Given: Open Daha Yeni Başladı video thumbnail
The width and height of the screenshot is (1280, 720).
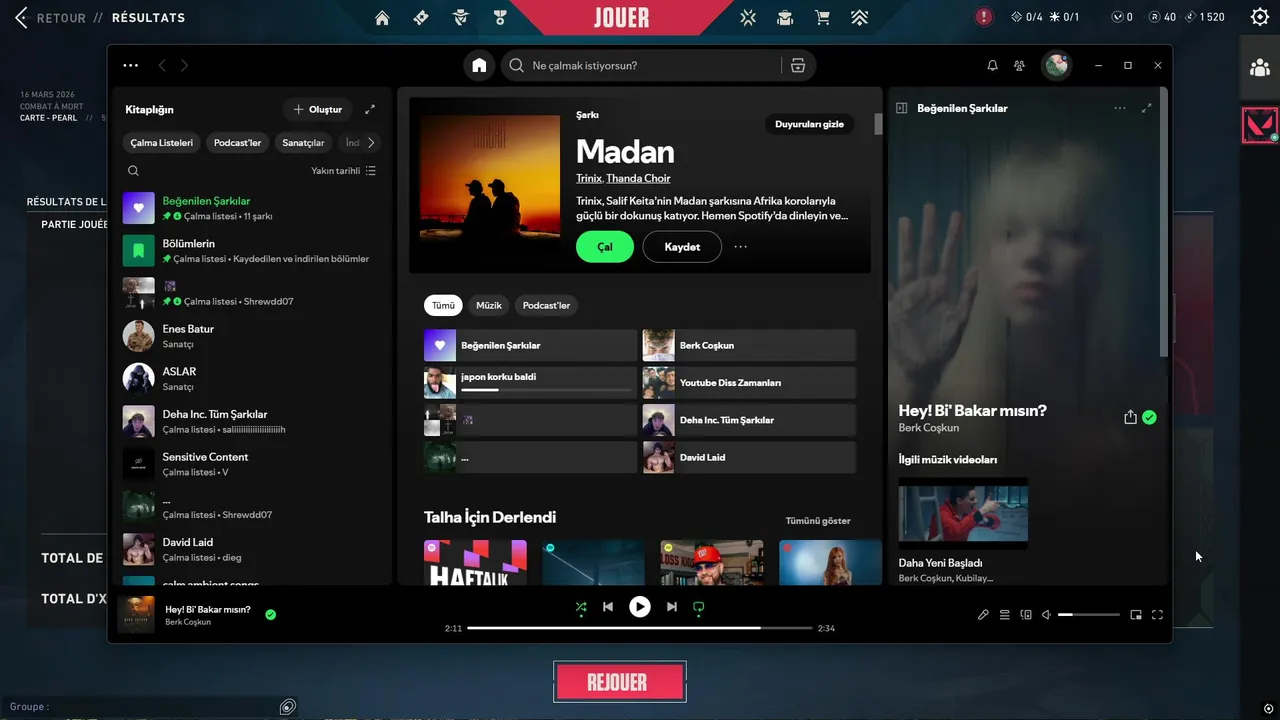Looking at the screenshot, I should coord(963,513).
